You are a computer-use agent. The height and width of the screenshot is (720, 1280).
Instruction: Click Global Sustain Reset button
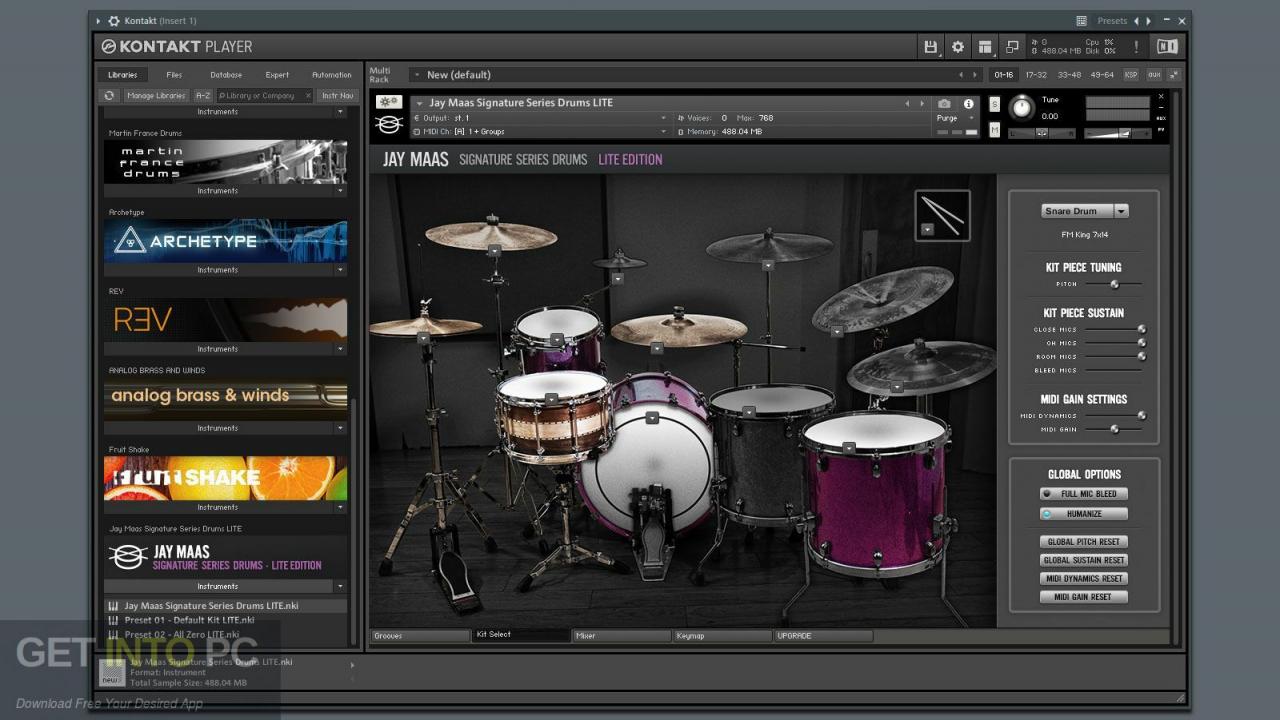click(1083, 560)
